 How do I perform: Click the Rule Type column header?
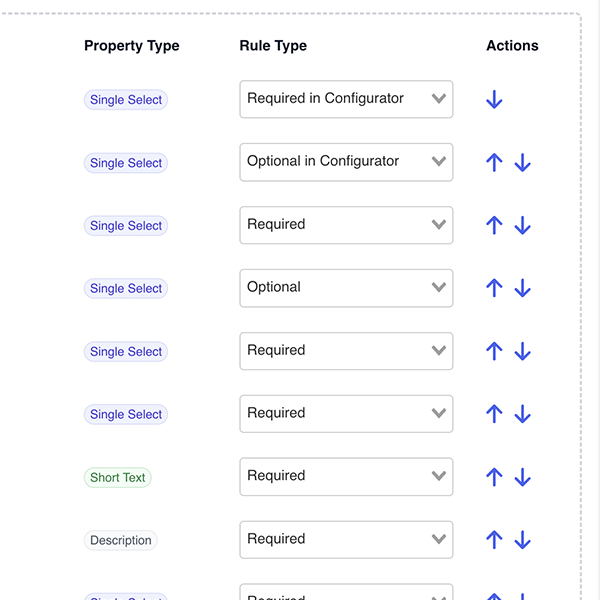pos(273,46)
